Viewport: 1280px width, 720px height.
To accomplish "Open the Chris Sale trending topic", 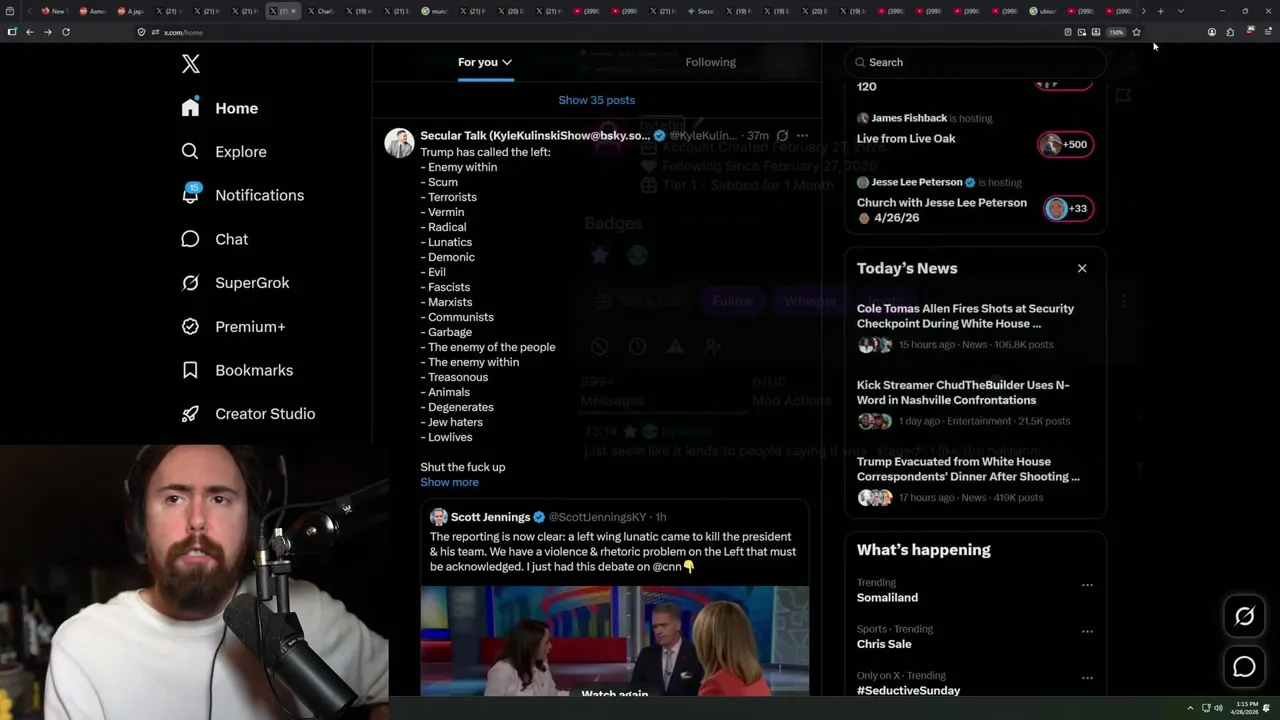I will (x=884, y=644).
